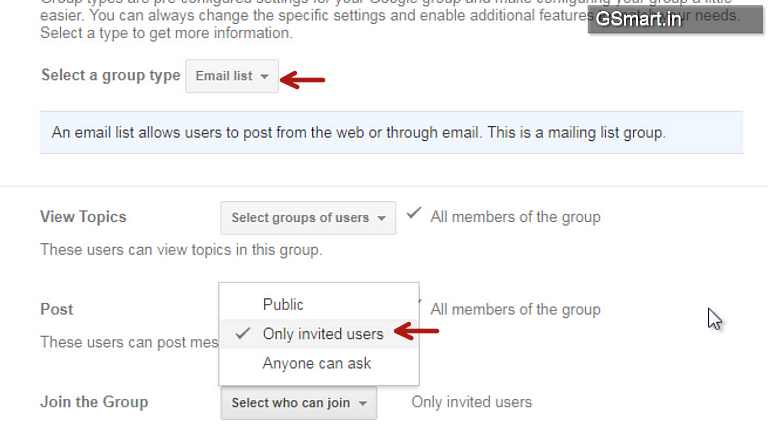Click All members of the group for View Topics
The width and height of the screenshot is (768, 432).
[x=515, y=217]
